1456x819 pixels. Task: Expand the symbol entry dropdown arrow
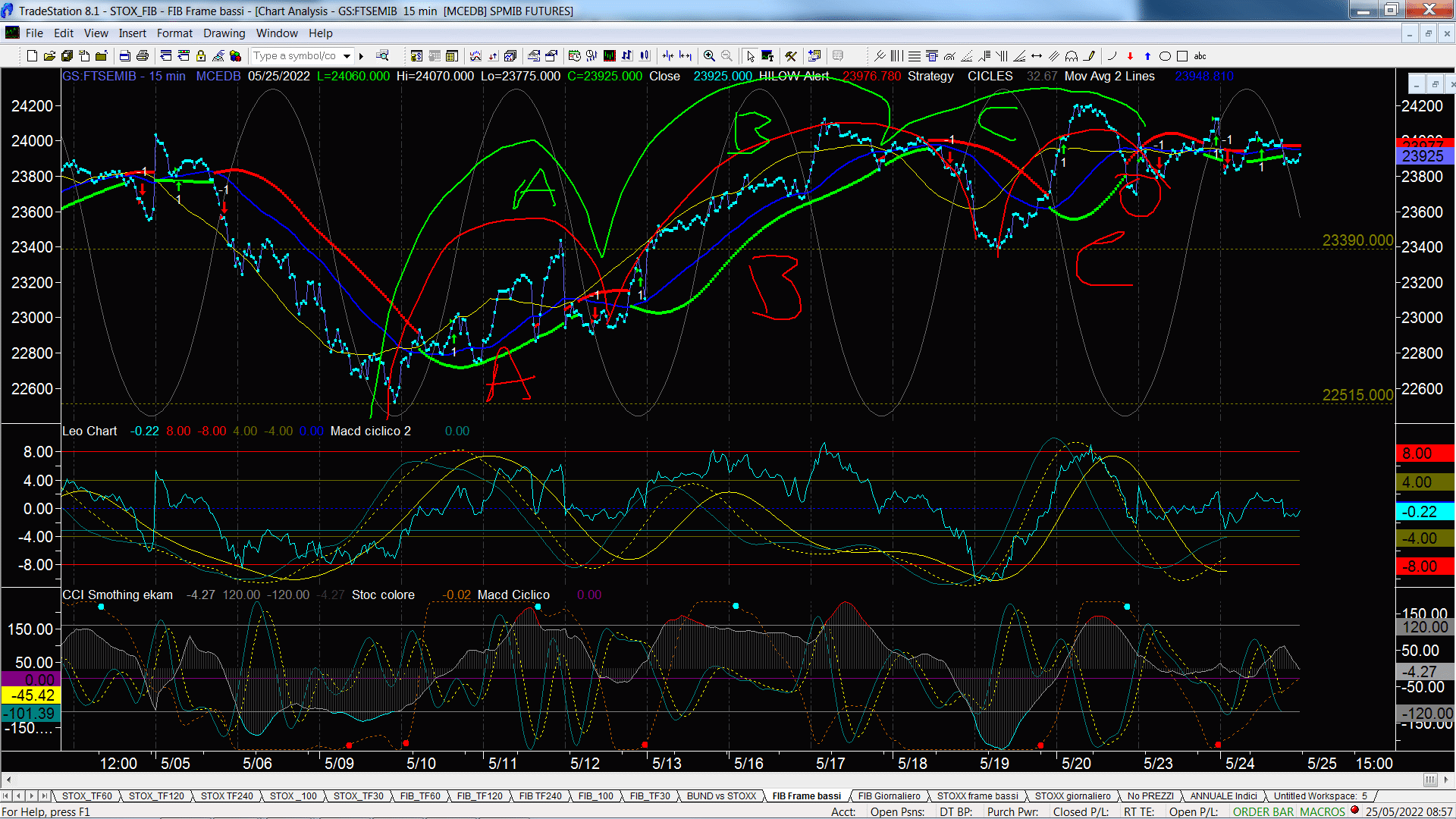[x=347, y=56]
